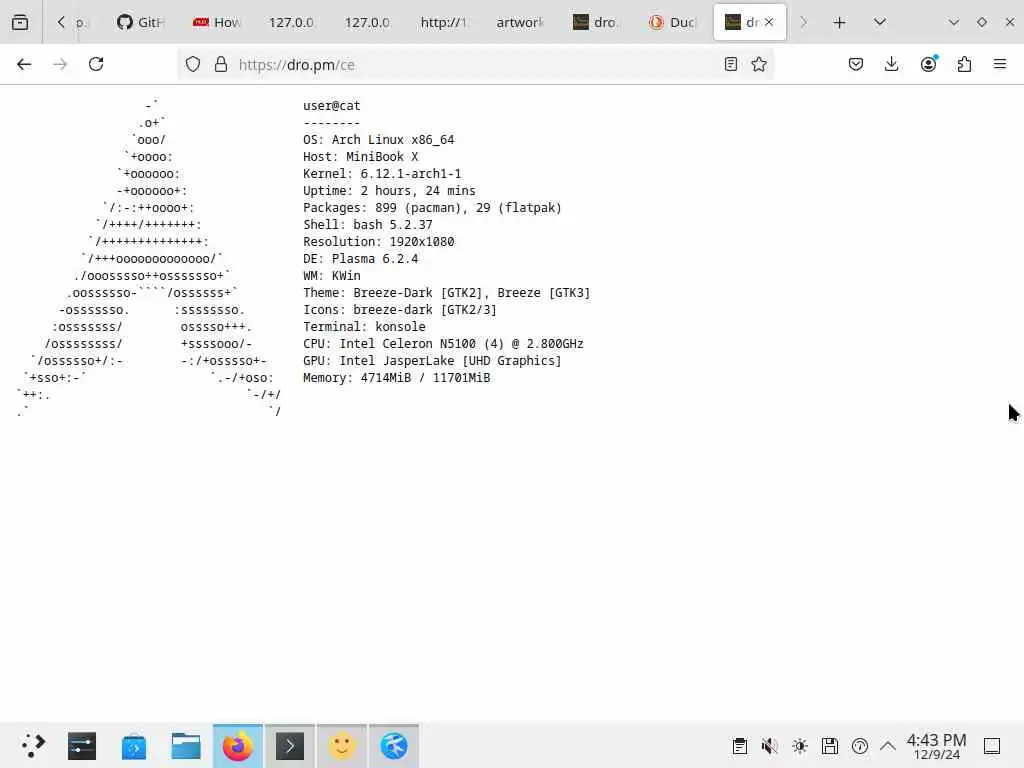Click the 'Packages: 899 (pacman)' line
1024x768 pixels.
[432, 208]
